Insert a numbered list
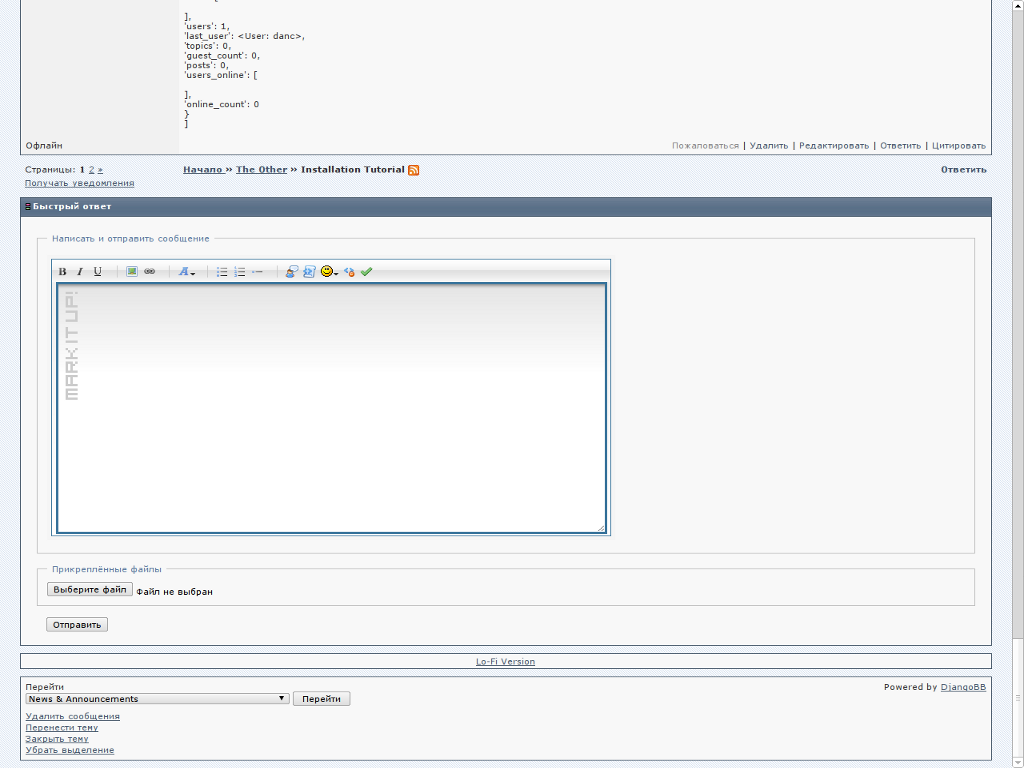This screenshot has width=1024, height=768. coord(240,272)
